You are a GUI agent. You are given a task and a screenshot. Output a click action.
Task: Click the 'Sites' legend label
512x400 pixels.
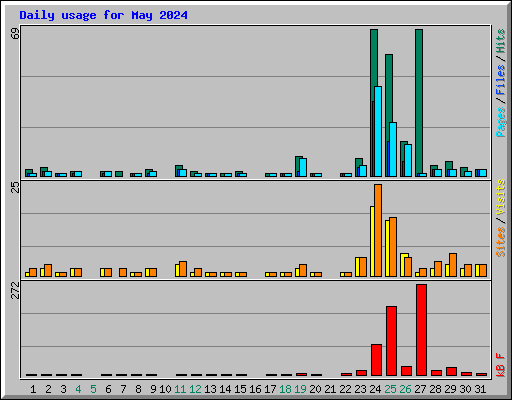coord(501,242)
